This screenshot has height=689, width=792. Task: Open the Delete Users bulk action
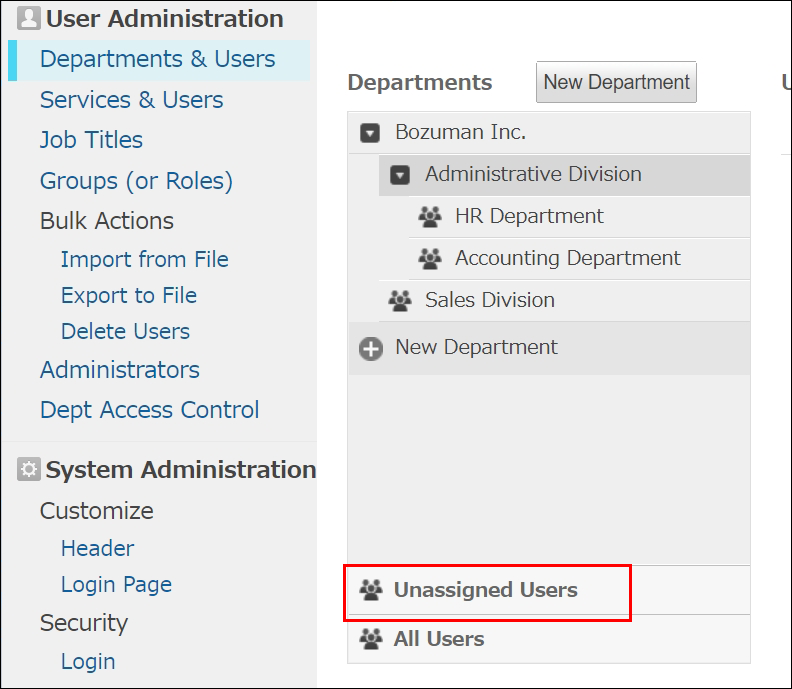pos(125,331)
